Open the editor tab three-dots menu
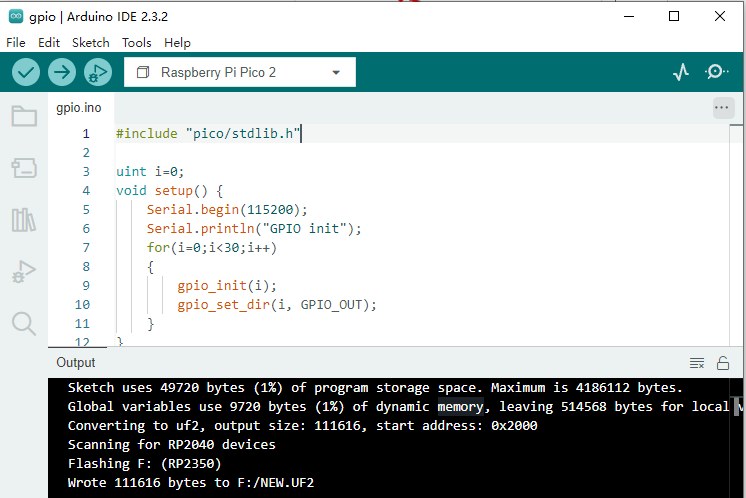The width and height of the screenshot is (746, 498). [x=721, y=107]
